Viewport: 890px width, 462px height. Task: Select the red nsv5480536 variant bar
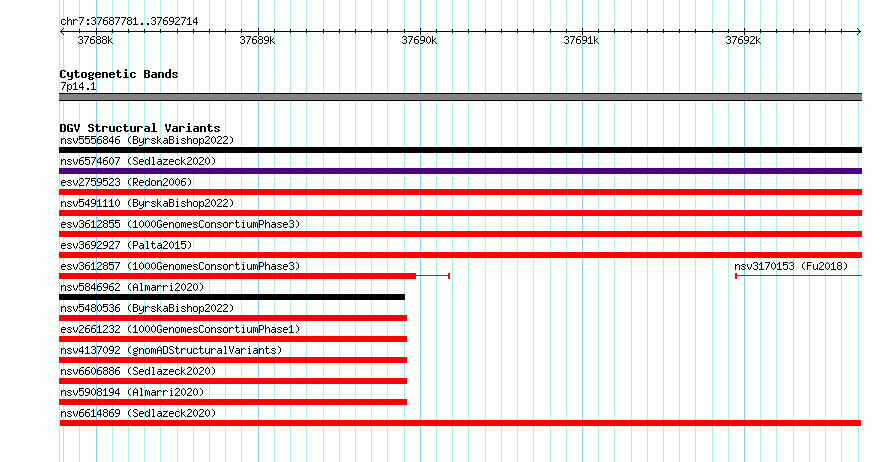(233, 318)
